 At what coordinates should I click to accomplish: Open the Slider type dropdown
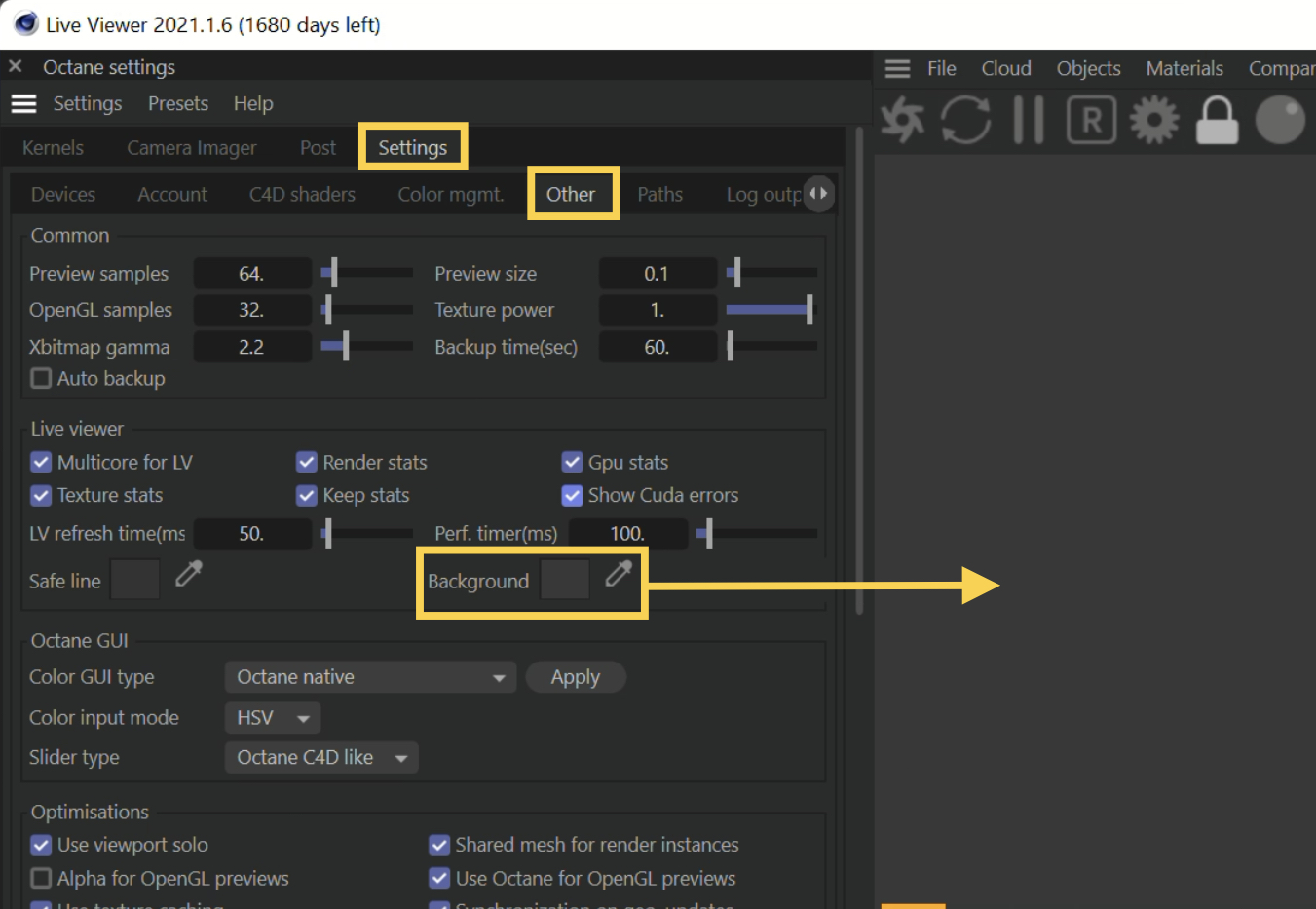coord(321,757)
